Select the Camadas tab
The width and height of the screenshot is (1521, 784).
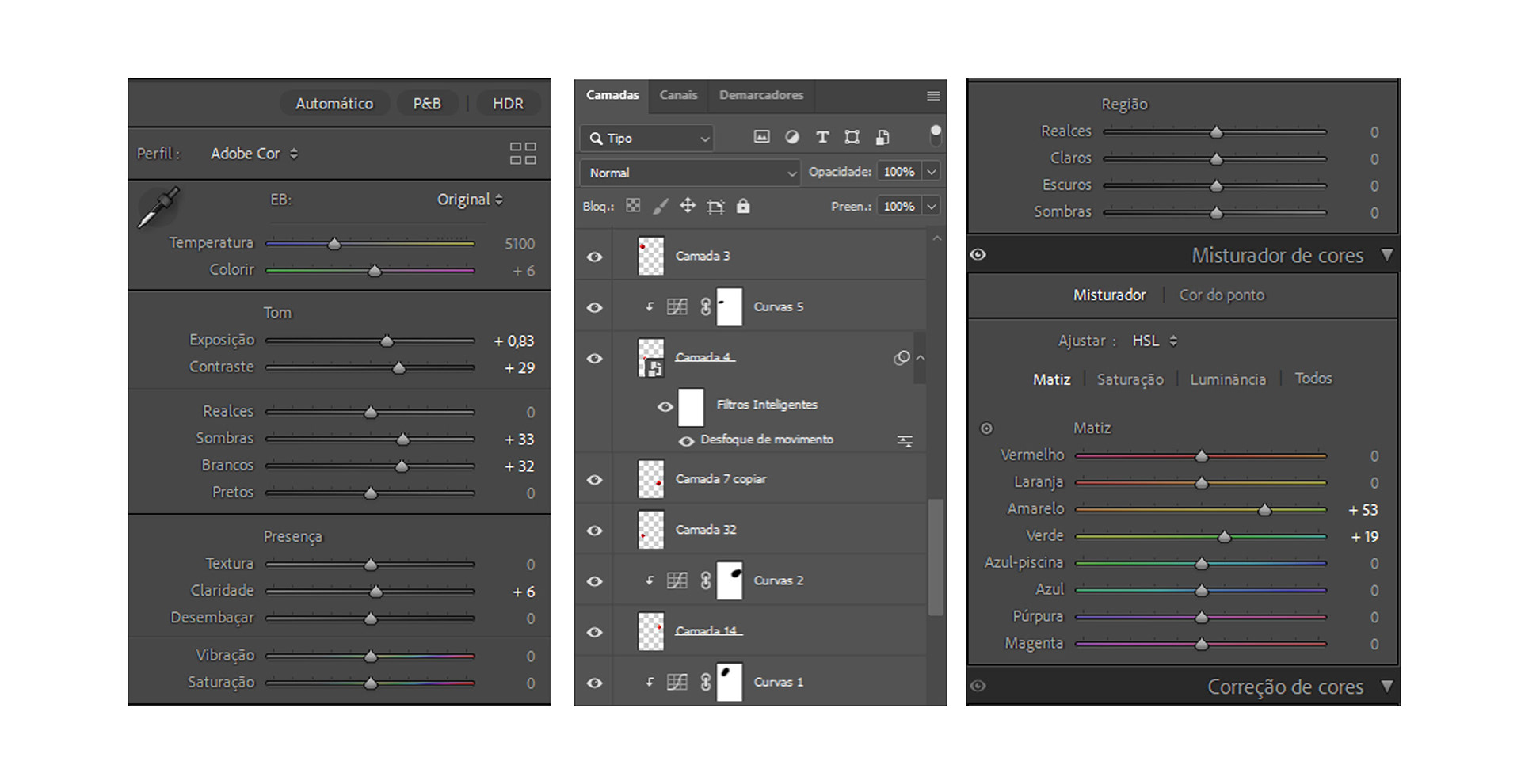(612, 95)
